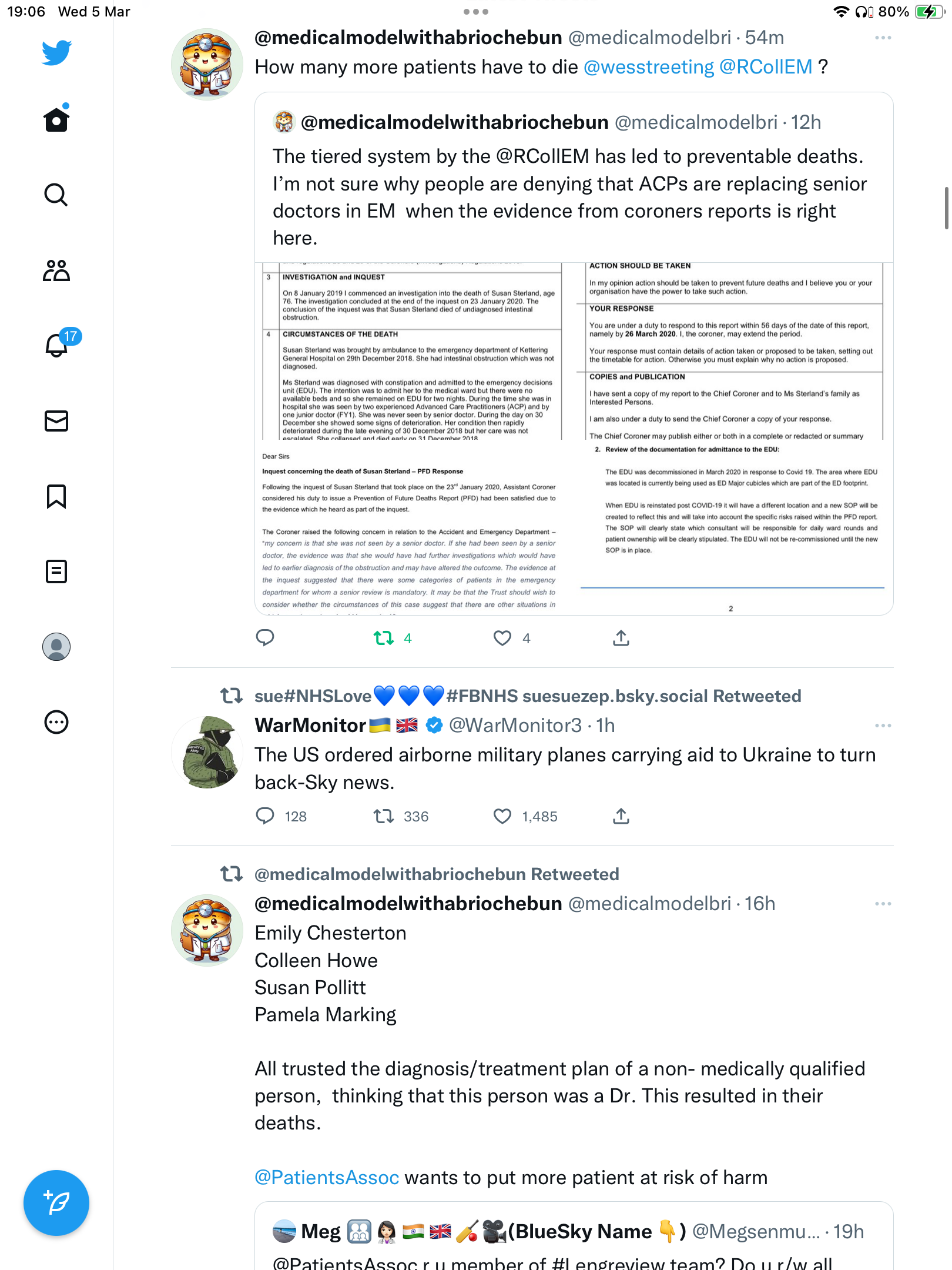Open Lists icon in the sidebar

[56, 571]
